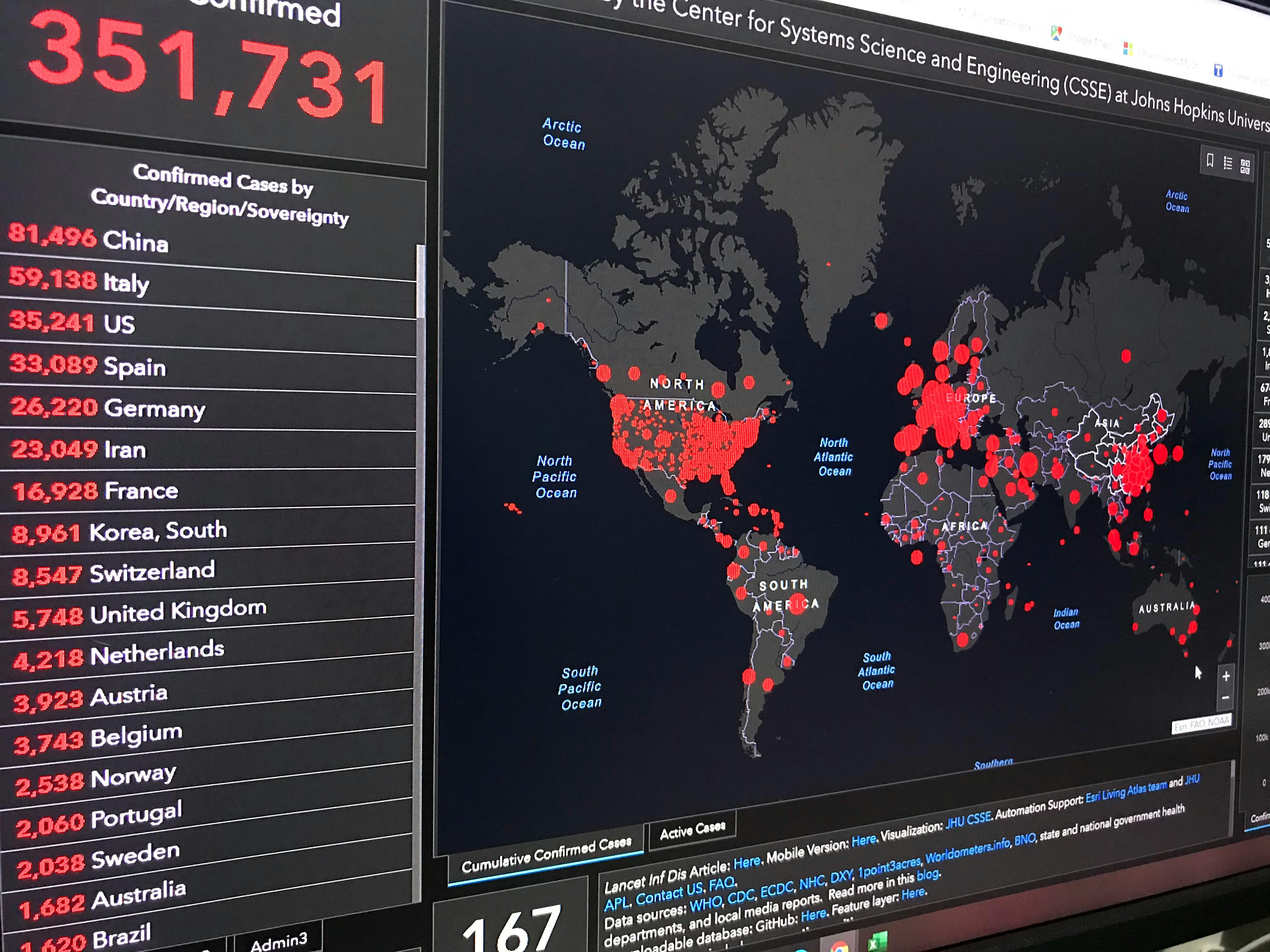Follow the JHU CSSE visualization link
The width and height of the screenshot is (1270, 952).
968,820
